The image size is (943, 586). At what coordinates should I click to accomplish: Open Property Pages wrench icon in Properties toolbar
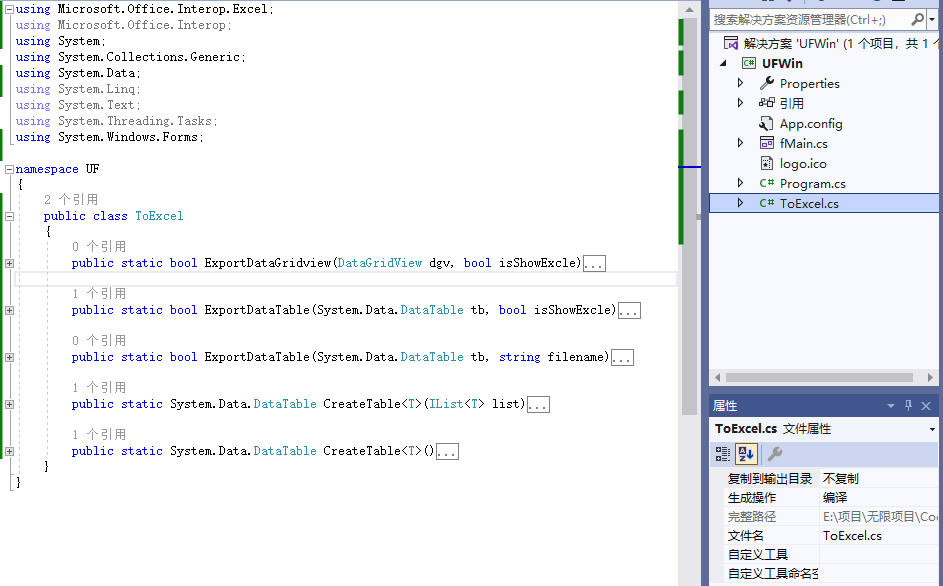pyautogui.click(x=774, y=454)
